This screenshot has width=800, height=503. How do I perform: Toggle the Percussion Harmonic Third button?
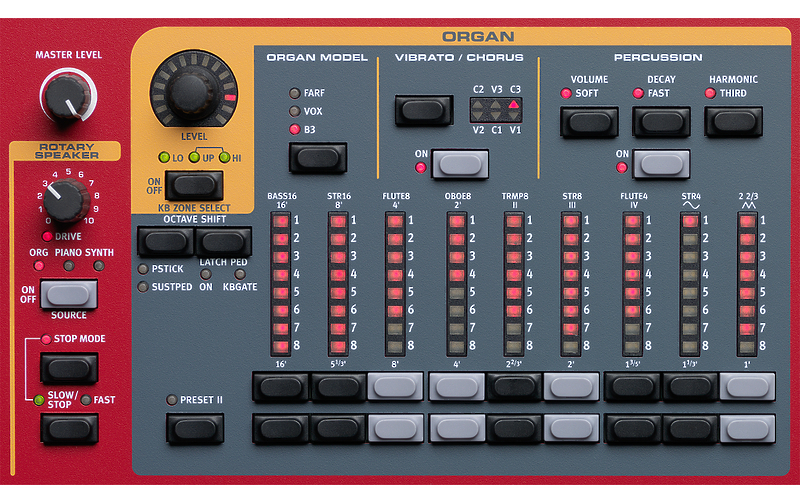tap(734, 121)
